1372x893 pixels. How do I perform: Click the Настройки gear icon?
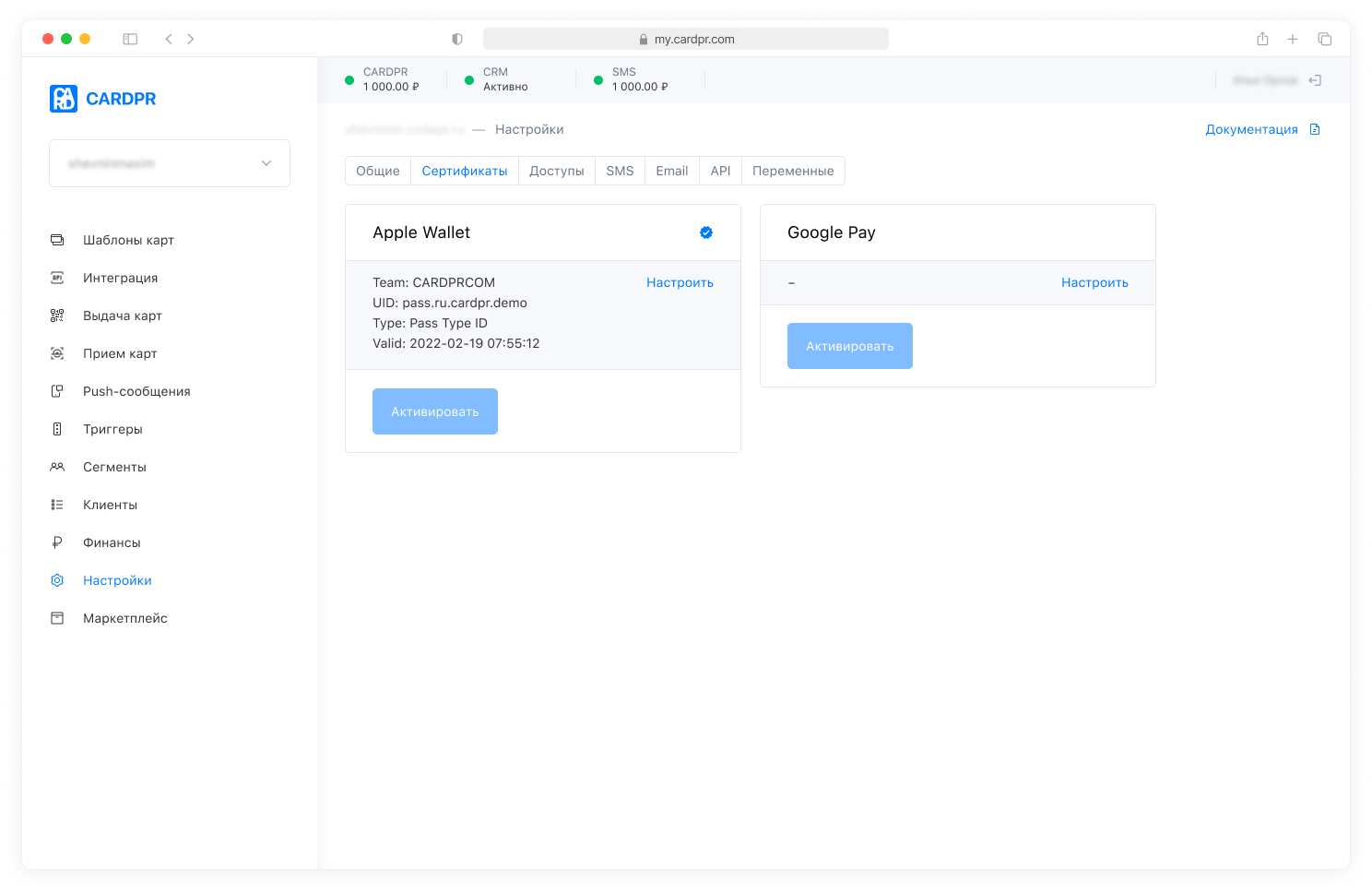pos(57,580)
